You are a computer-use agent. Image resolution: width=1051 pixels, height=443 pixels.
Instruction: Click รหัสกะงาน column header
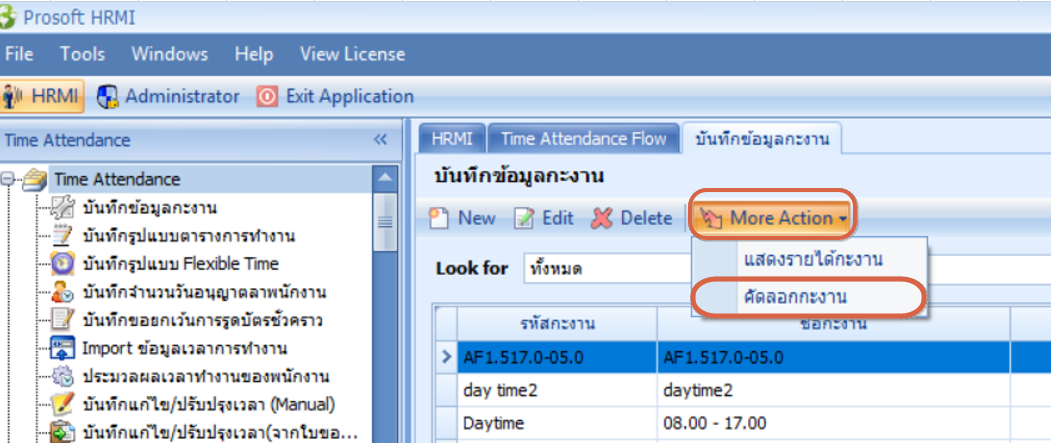(x=558, y=324)
